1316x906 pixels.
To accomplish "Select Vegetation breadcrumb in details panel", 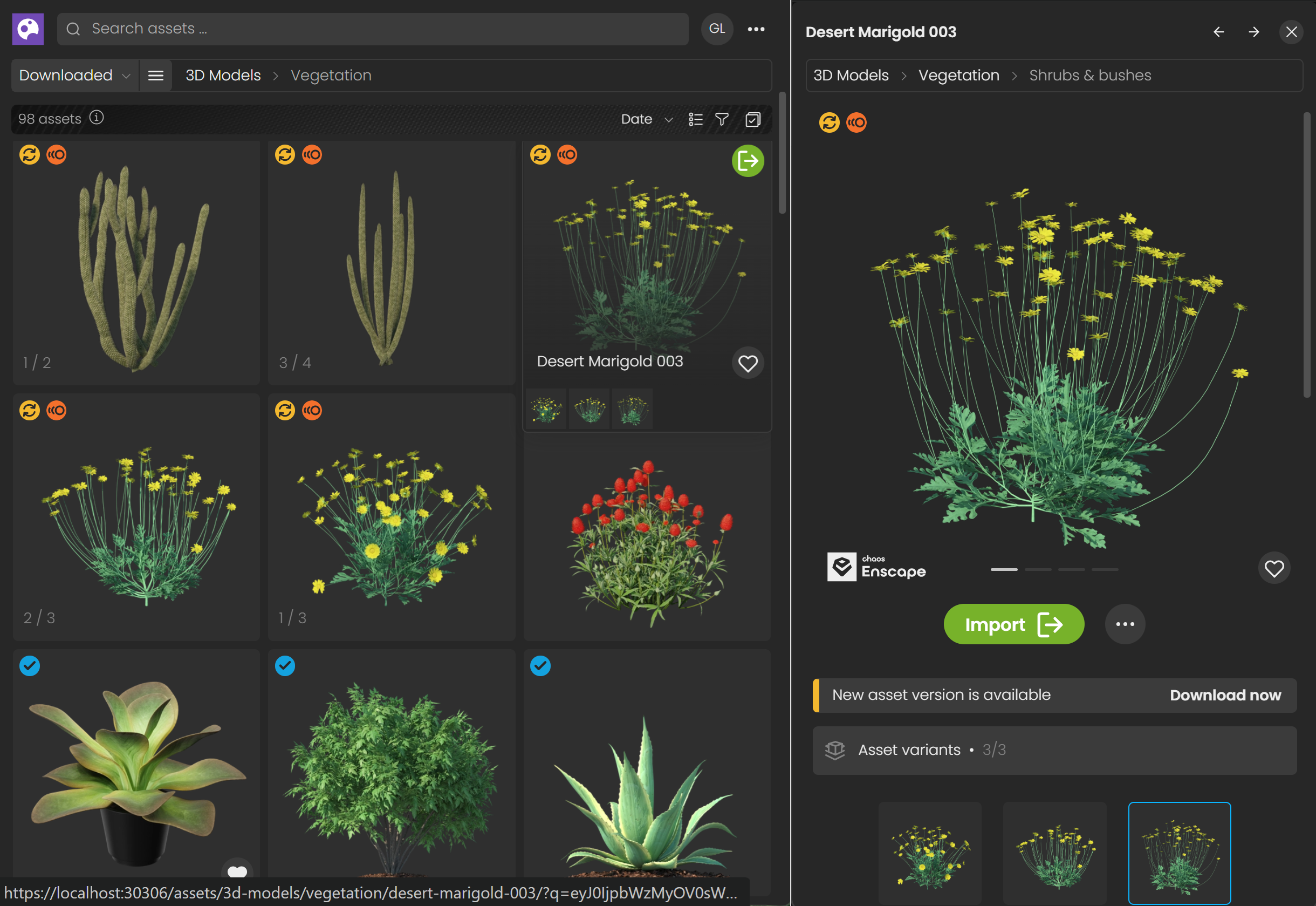I will (958, 76).
